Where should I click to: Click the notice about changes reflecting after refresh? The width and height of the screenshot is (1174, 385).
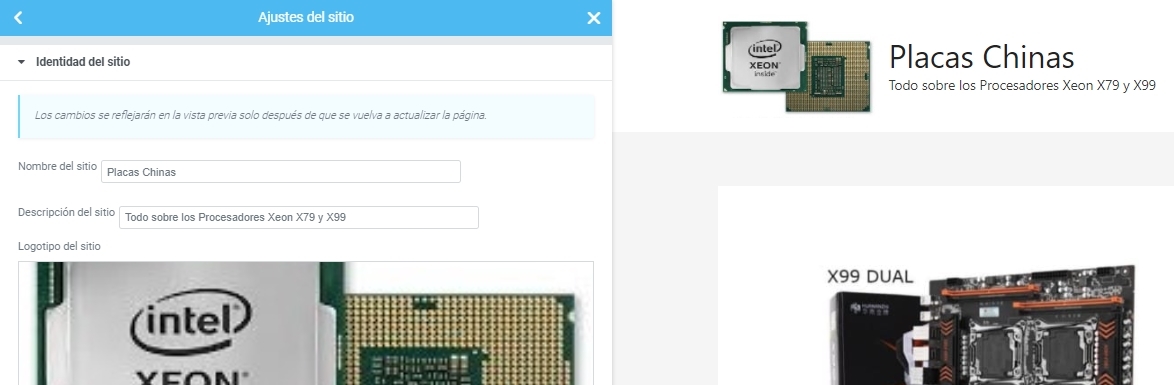pos(306,116)
